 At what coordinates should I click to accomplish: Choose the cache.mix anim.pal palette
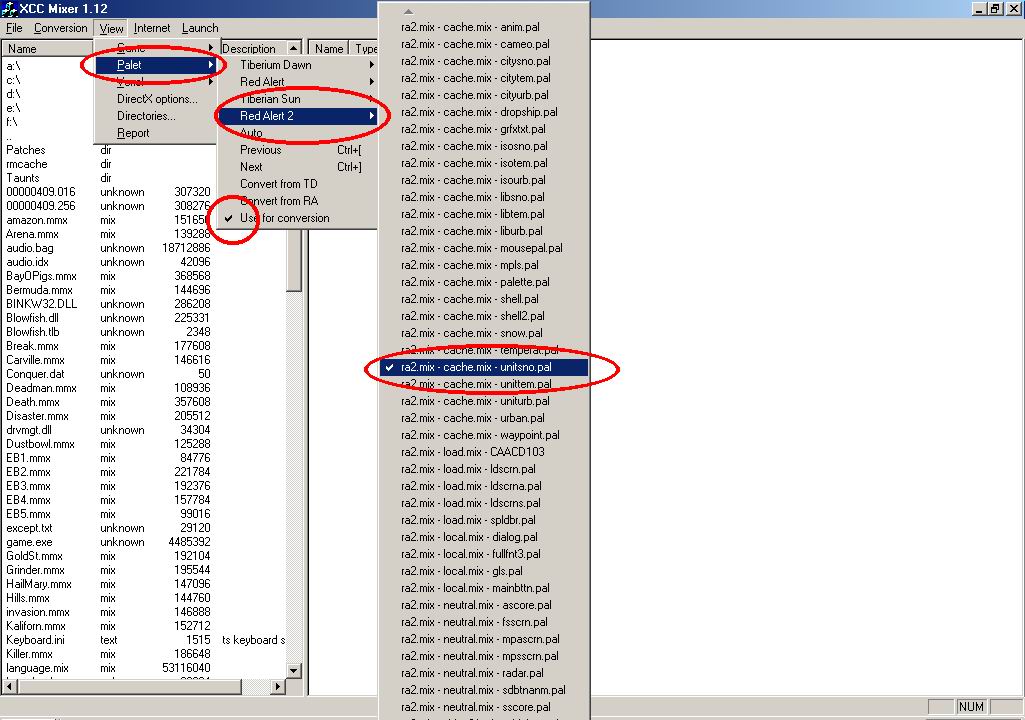(484, 27)
